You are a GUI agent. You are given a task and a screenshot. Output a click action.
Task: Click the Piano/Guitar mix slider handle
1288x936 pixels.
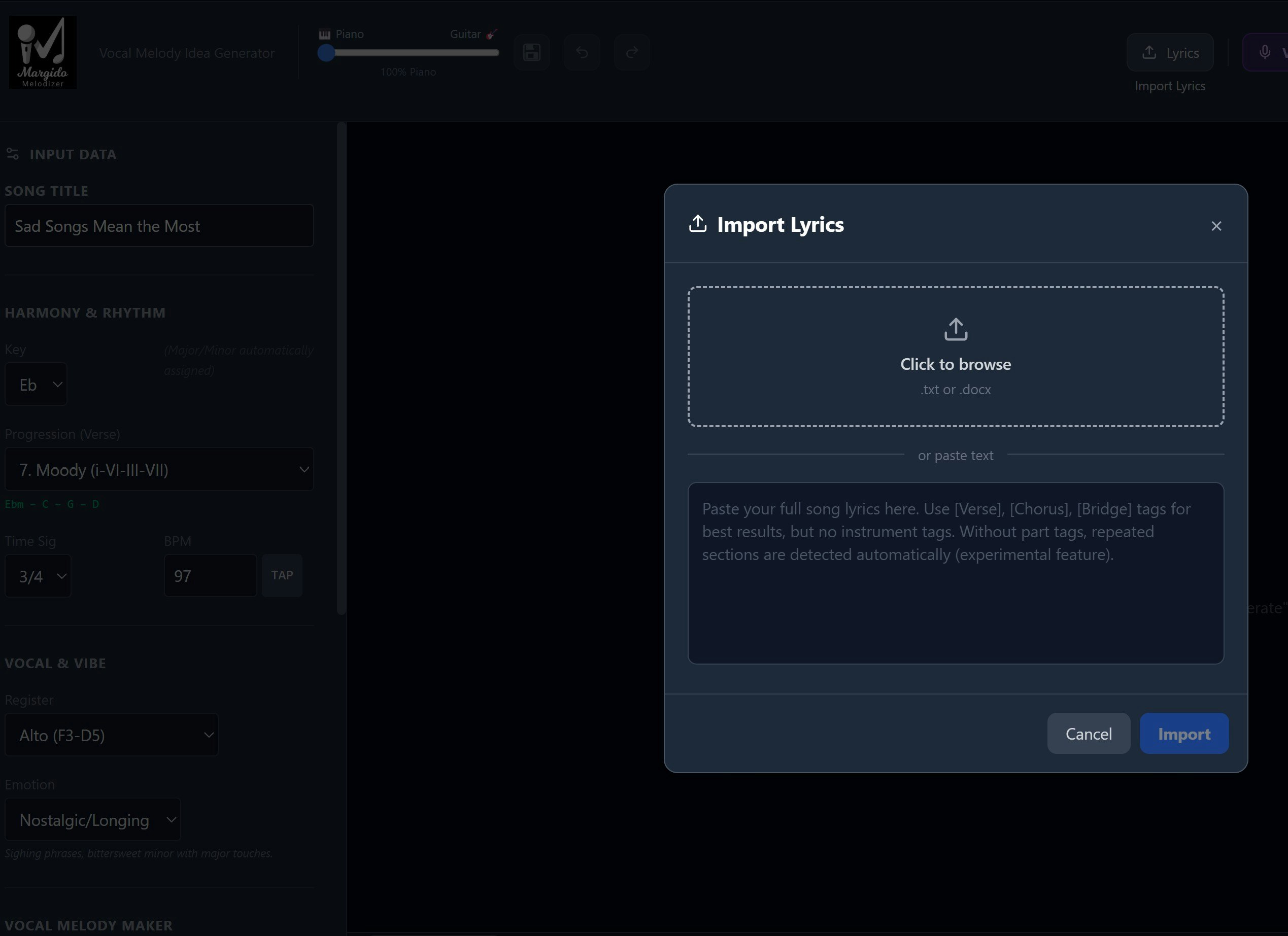click(326, 53)
